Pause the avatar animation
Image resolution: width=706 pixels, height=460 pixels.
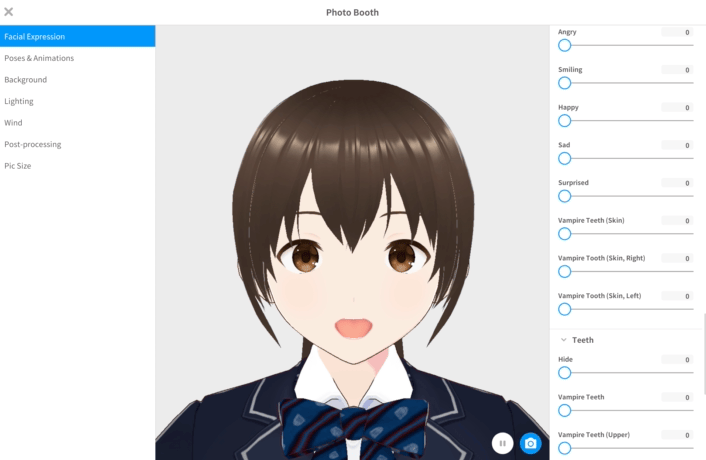[x=502, y=443]
